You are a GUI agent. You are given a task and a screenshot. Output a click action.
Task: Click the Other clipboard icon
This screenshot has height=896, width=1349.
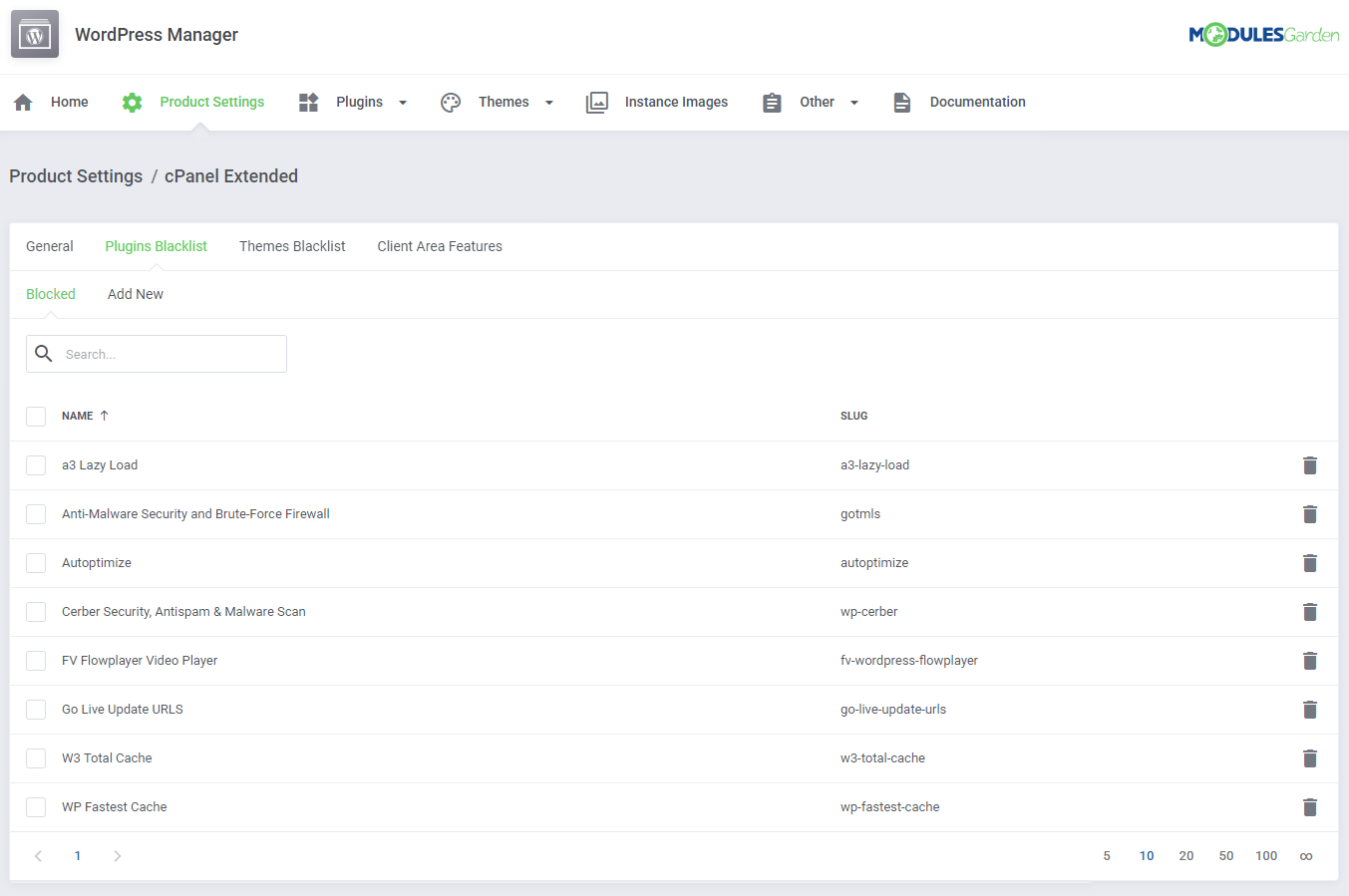click(x=772, y=101)
